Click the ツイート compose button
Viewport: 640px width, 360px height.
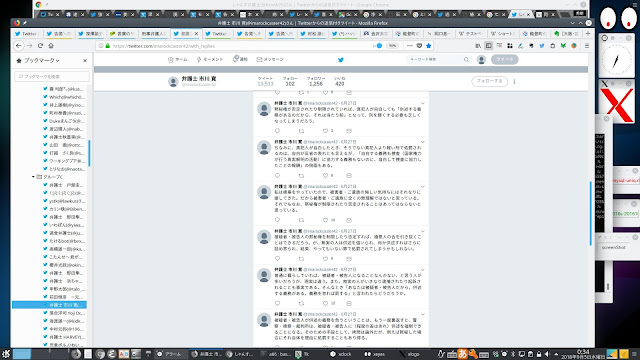tap(504, 60)
